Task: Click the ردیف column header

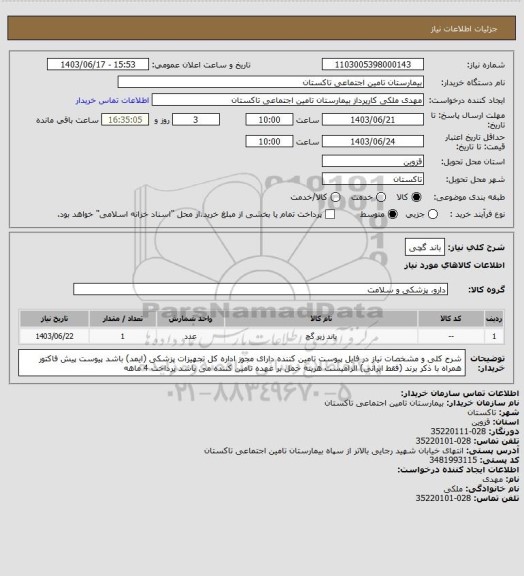Action: tap(494, 319)
